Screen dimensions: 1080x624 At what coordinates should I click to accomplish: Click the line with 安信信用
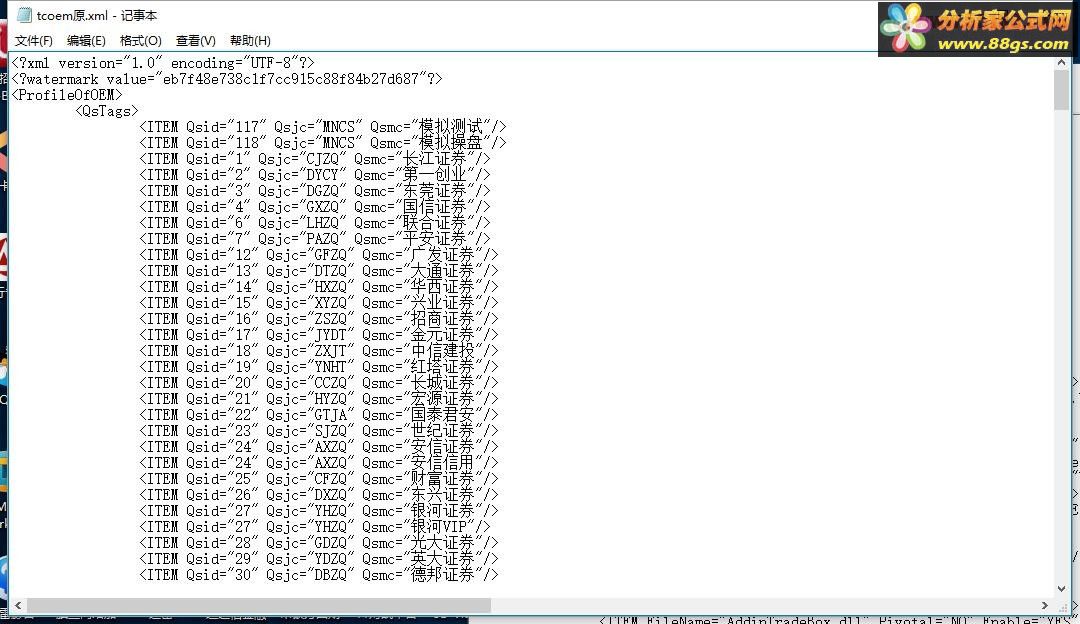point(318,463)
